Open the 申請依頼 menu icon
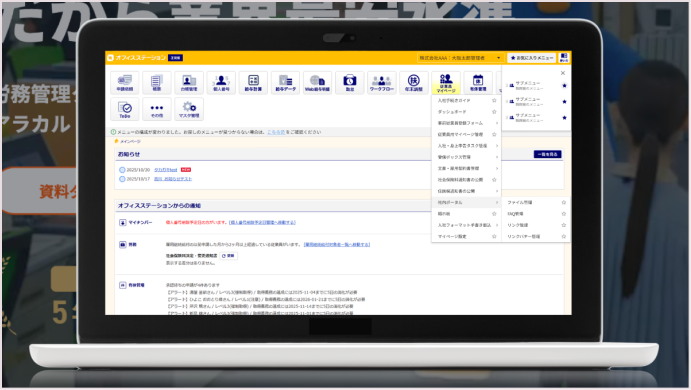This screenshot has height=390, width=691. point(125,82)
